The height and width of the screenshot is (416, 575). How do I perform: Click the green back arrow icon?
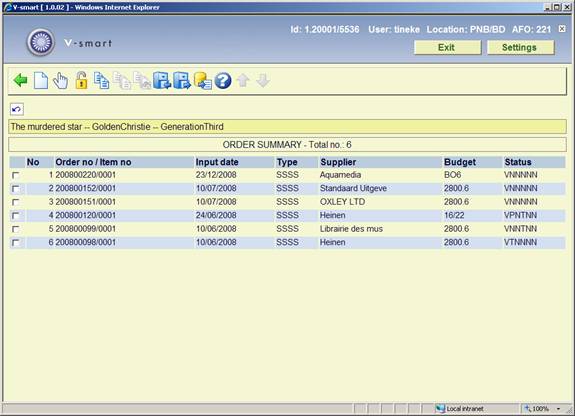click(20, 80)
